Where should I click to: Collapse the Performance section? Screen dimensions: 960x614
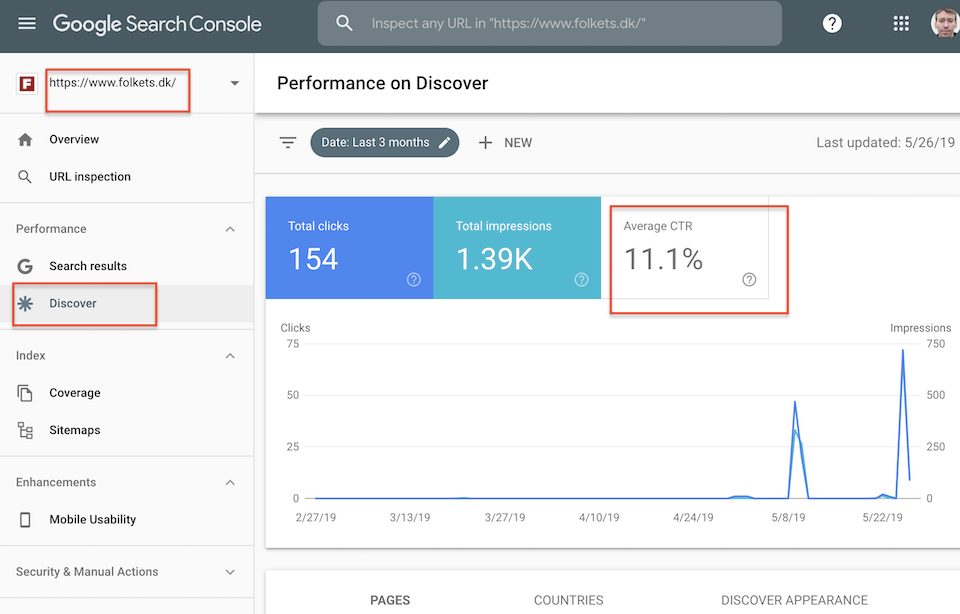pos(230,229)
